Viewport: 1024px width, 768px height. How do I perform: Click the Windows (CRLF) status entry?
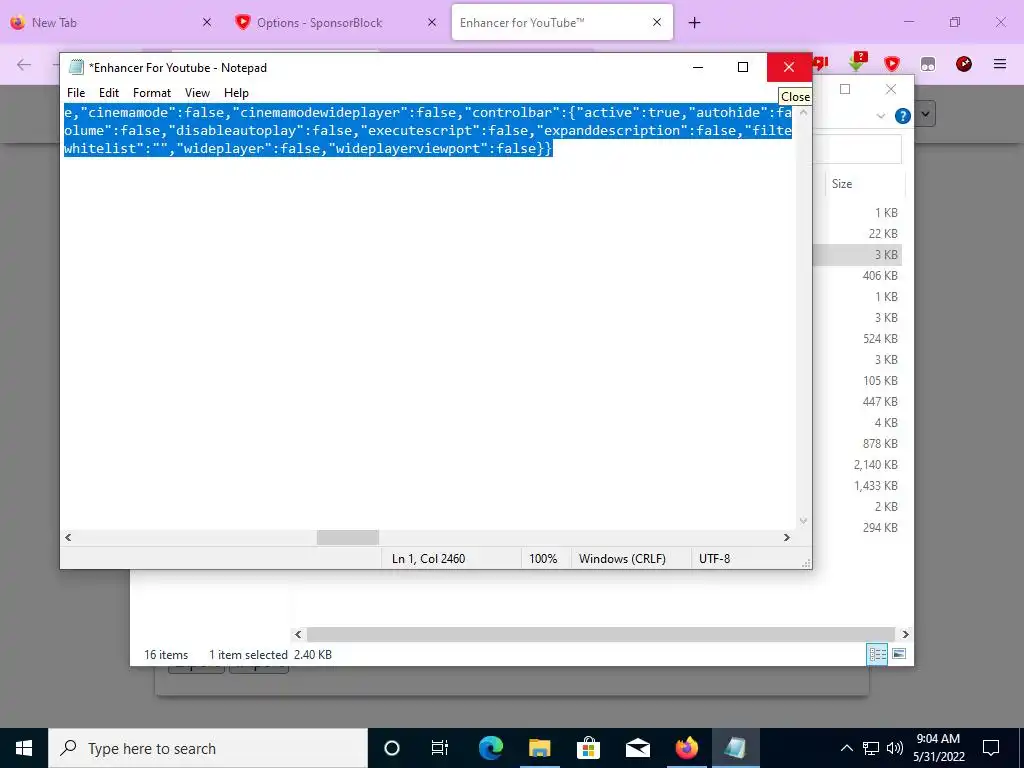pyautogui.click(x=622, y=559)
